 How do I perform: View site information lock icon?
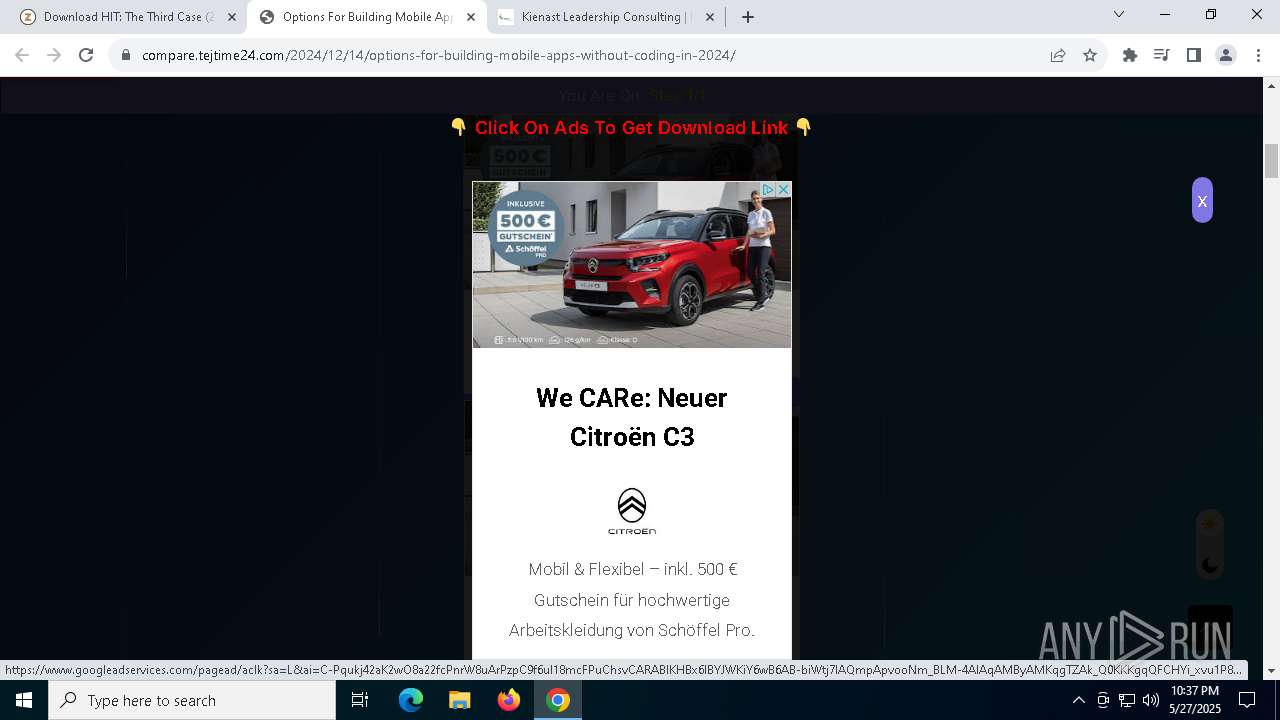click(x=126, y=56)
